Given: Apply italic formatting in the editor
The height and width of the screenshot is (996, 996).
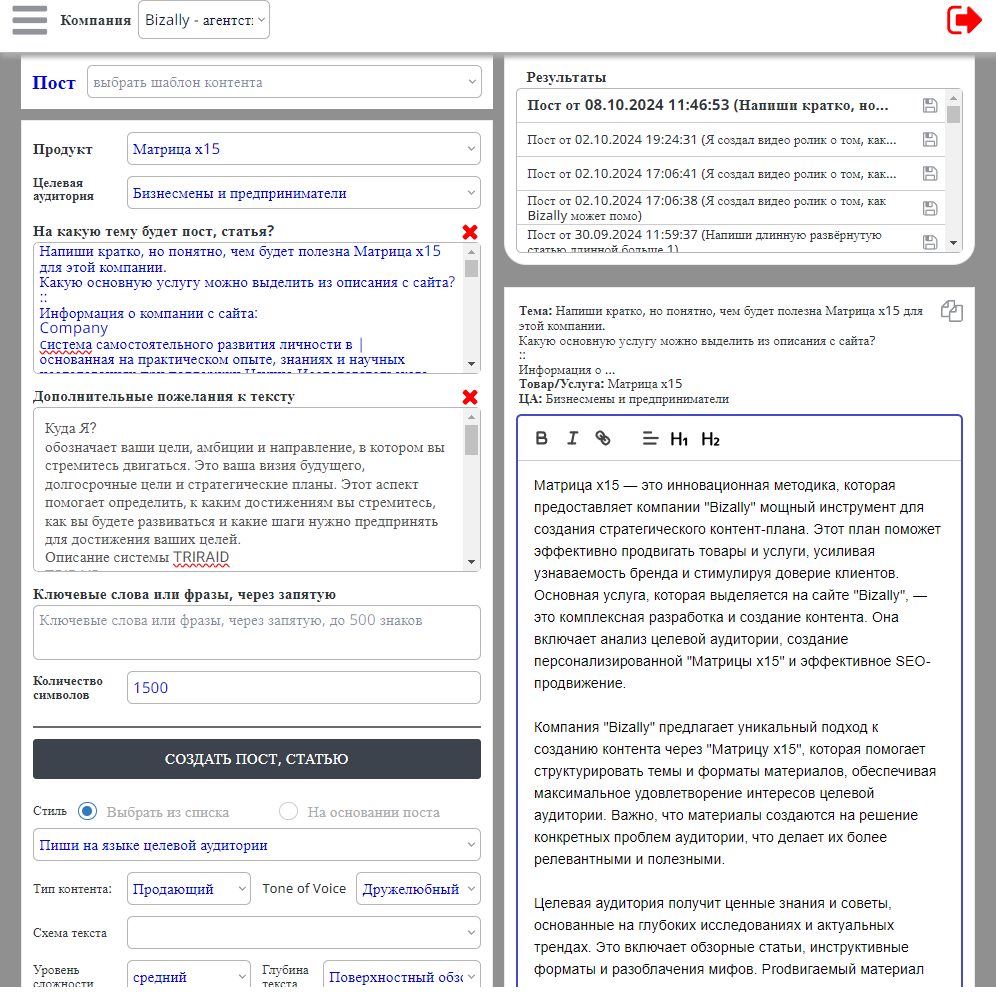Looking at the screenshot, I should tap(572, 438).
